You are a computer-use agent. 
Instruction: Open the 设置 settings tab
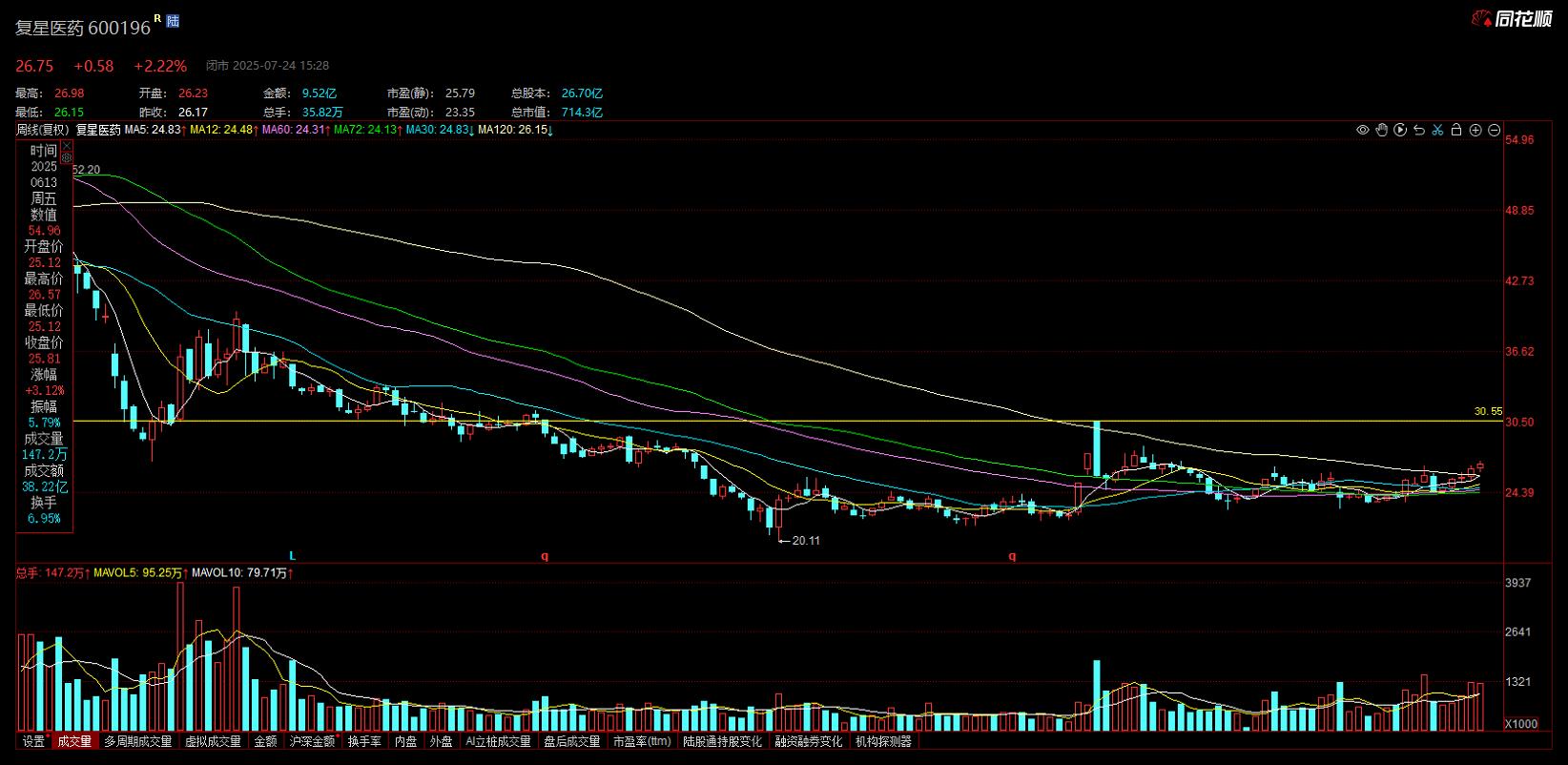33,741
